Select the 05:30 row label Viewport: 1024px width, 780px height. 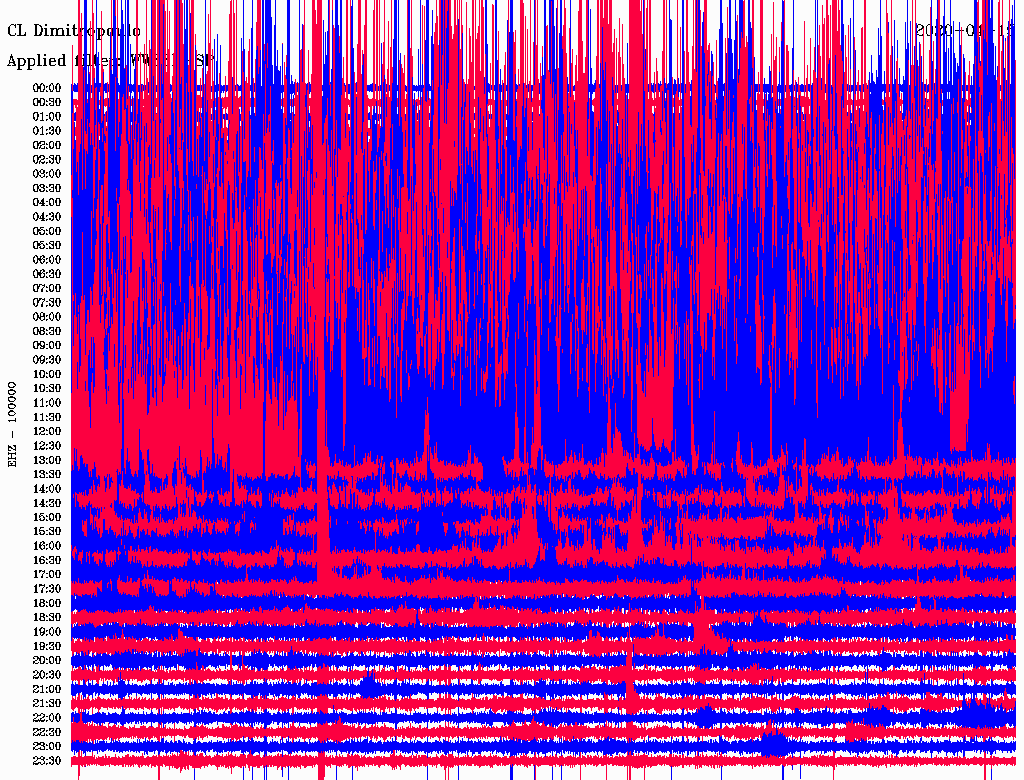(47, 245)
